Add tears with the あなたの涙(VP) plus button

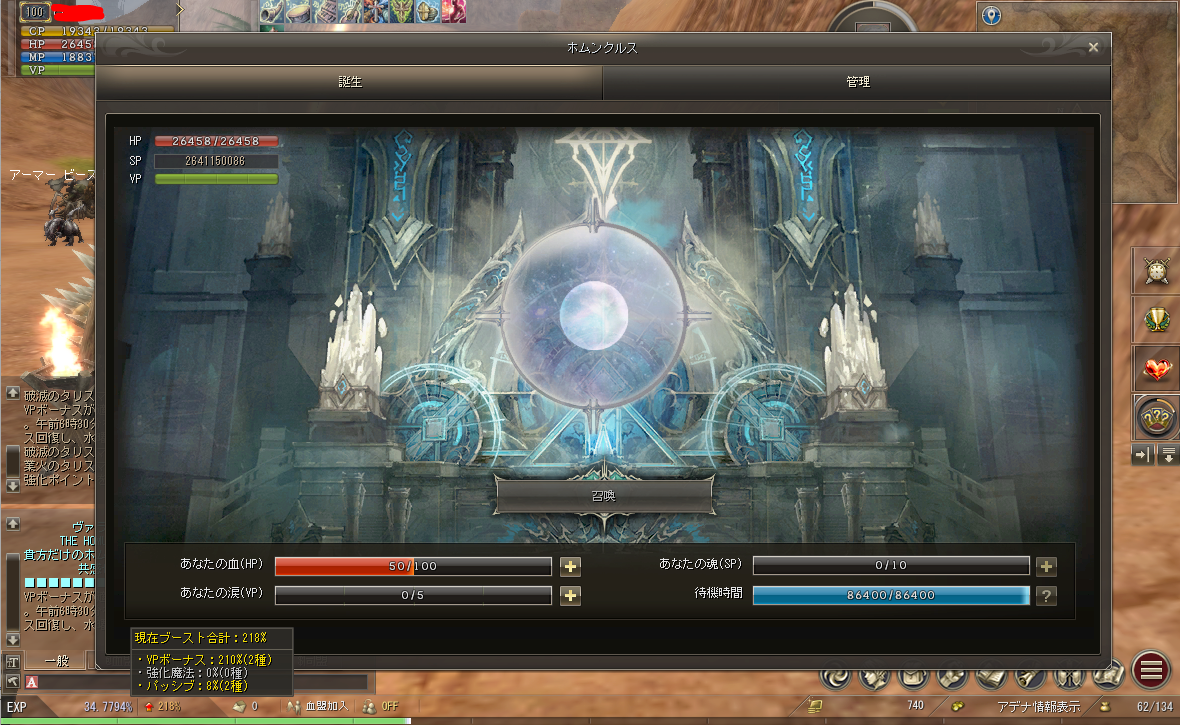click(x=570, y=596)
